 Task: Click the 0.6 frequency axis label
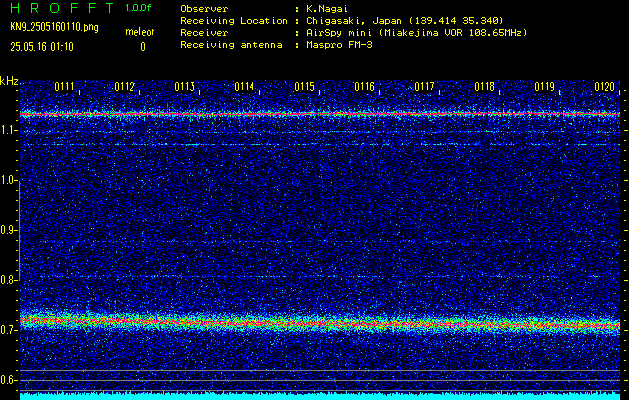[8, 380]
